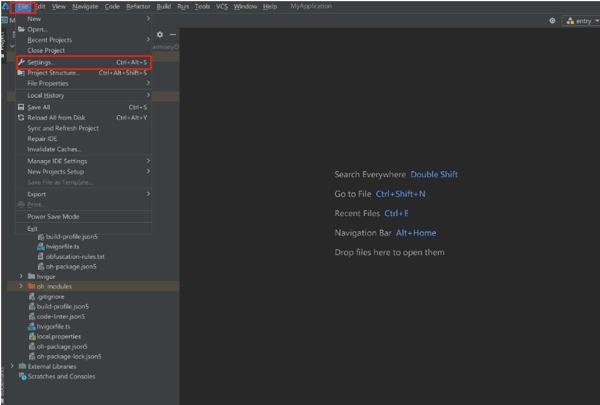Open the Recent Projects submenu
This screenshot has width=600, height=405.
point(50,39)
